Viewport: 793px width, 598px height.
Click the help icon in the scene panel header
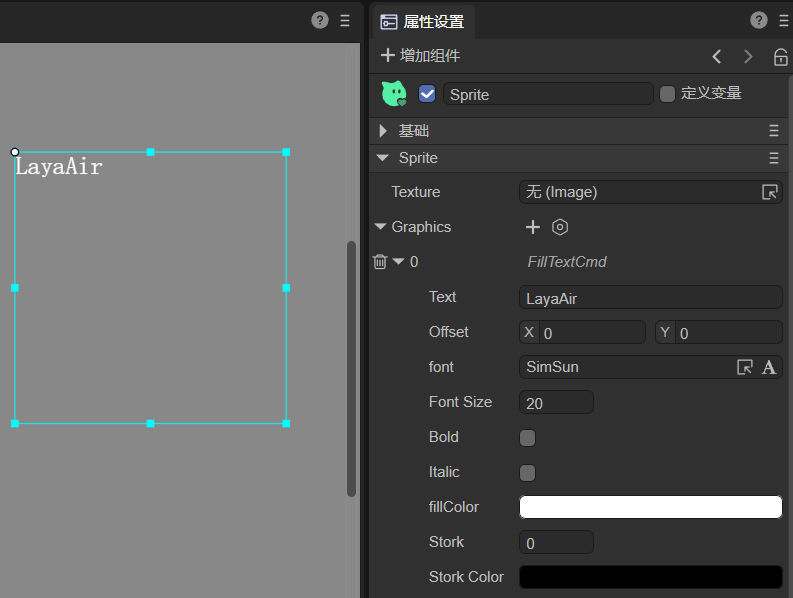[320, 20]
